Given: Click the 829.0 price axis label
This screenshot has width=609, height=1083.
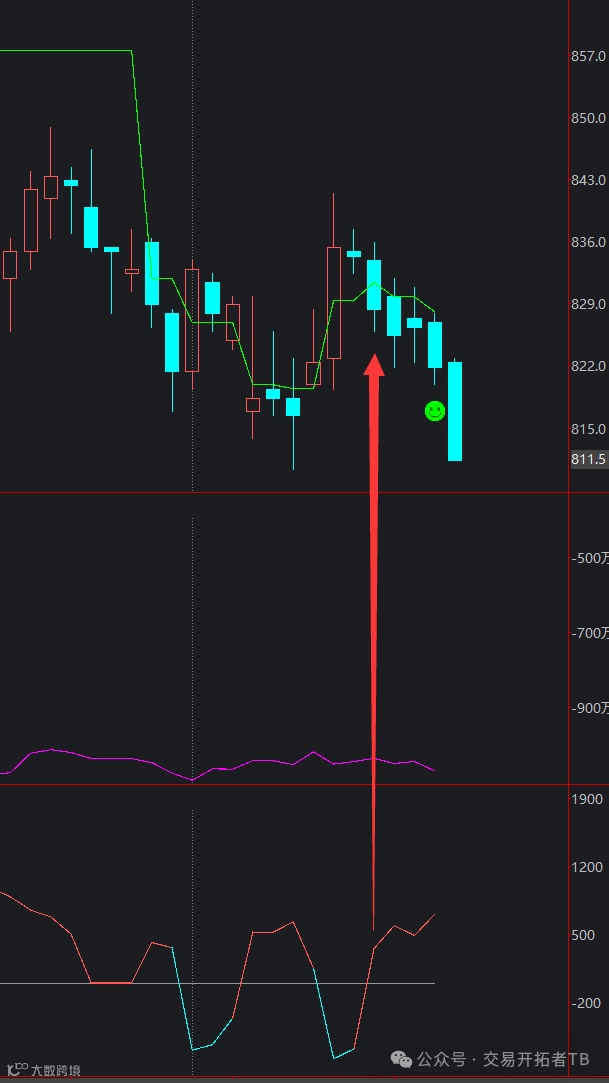Looking at the screenshot, I should pos(589,304).
